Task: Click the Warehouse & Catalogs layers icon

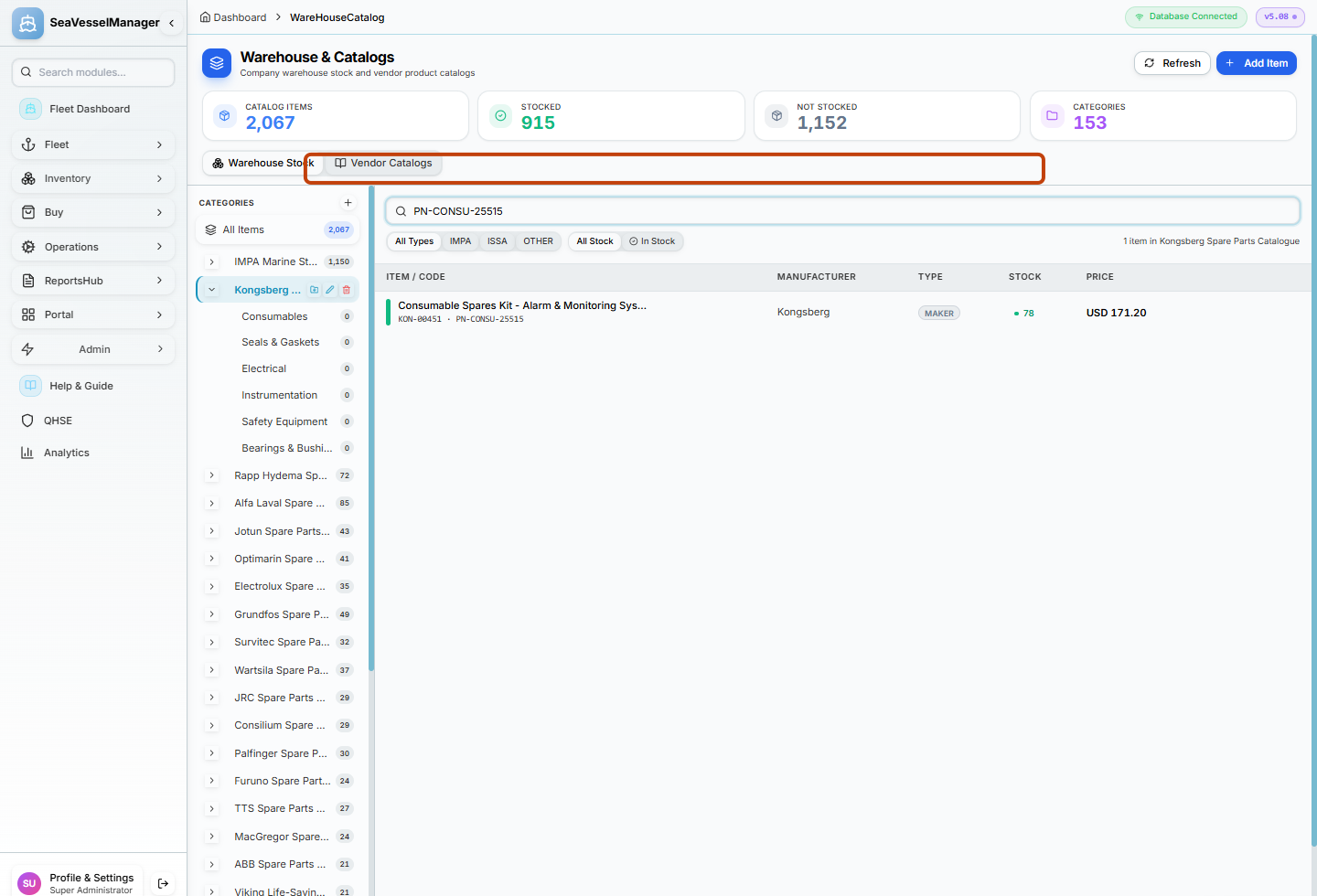Action: pyautogui.click(x=217, y=63)
